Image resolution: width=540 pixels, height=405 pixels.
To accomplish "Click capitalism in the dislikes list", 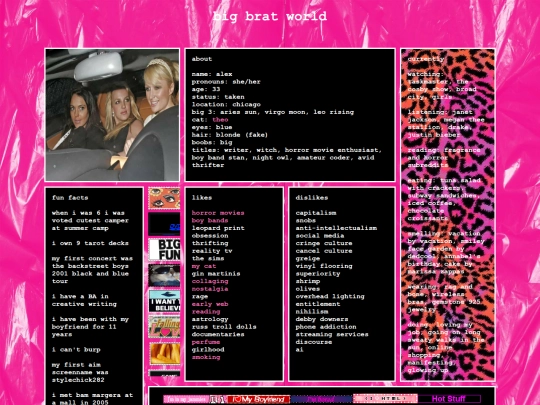I will tap(316, 213).
